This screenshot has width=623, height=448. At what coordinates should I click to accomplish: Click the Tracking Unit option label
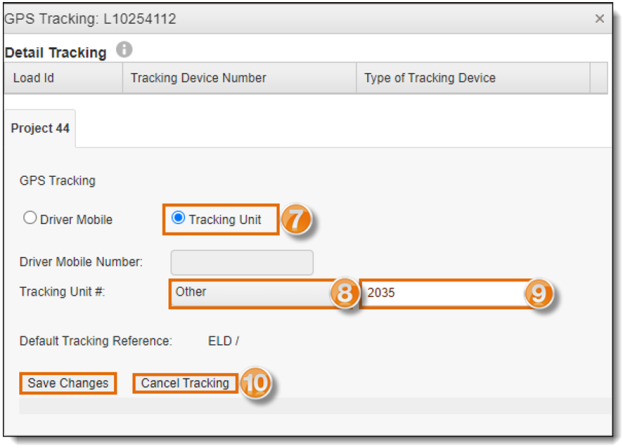click(225, 219)
